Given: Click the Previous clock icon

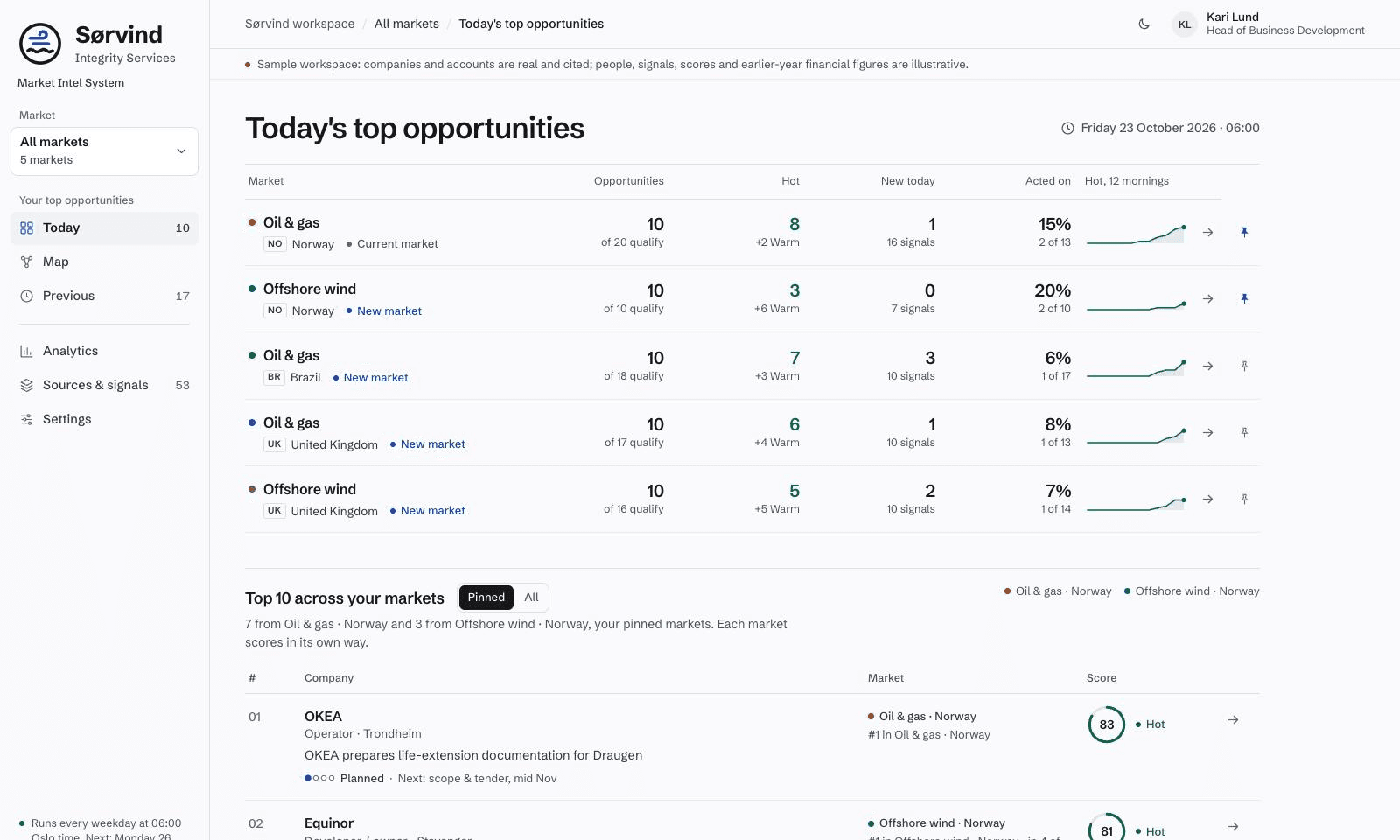Looking at the screenshot, I should (x=26, y=296).
